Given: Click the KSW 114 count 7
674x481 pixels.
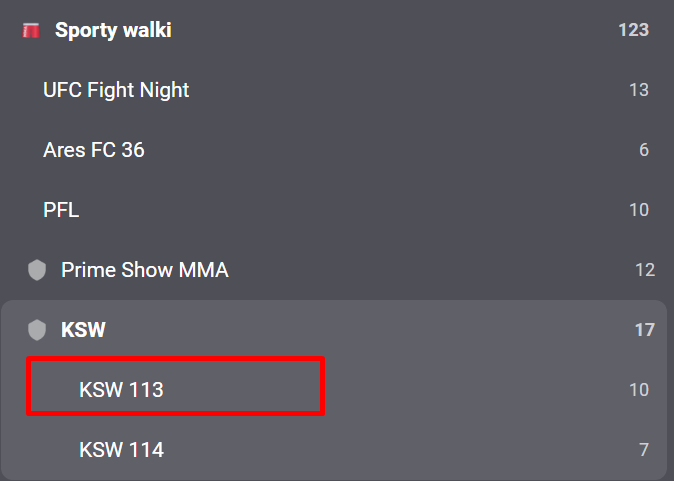Looking at the screenshot, I should pos(644,450).
